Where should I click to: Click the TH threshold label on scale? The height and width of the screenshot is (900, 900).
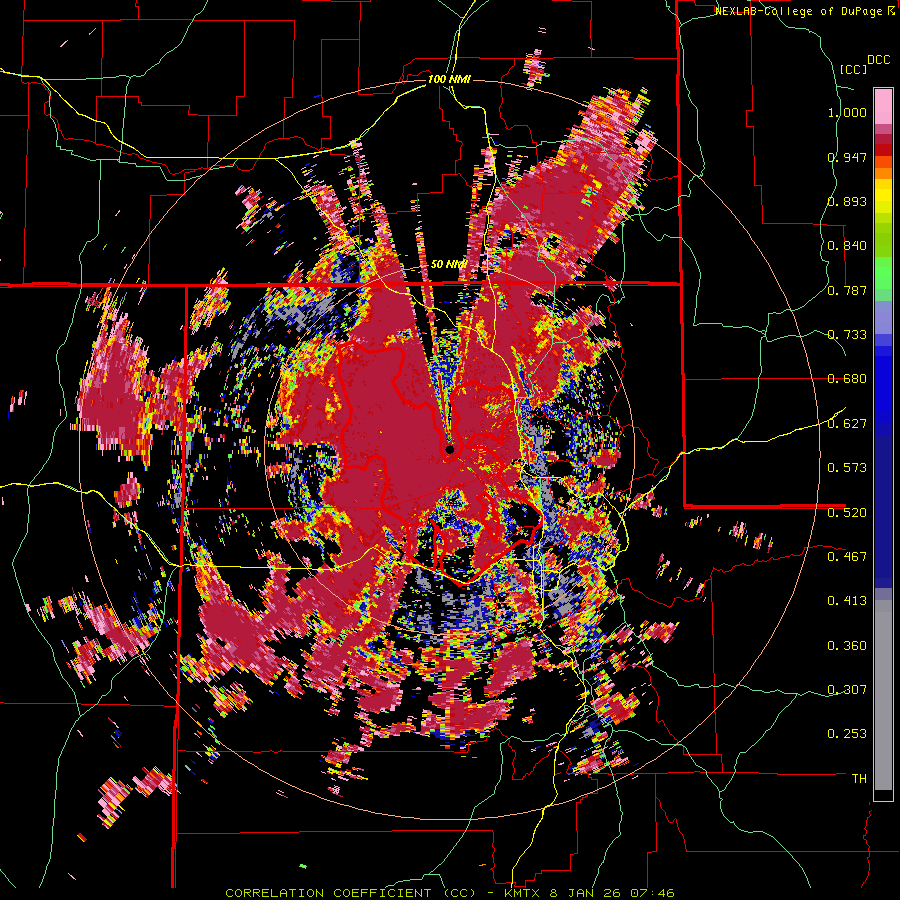[859, 779]
